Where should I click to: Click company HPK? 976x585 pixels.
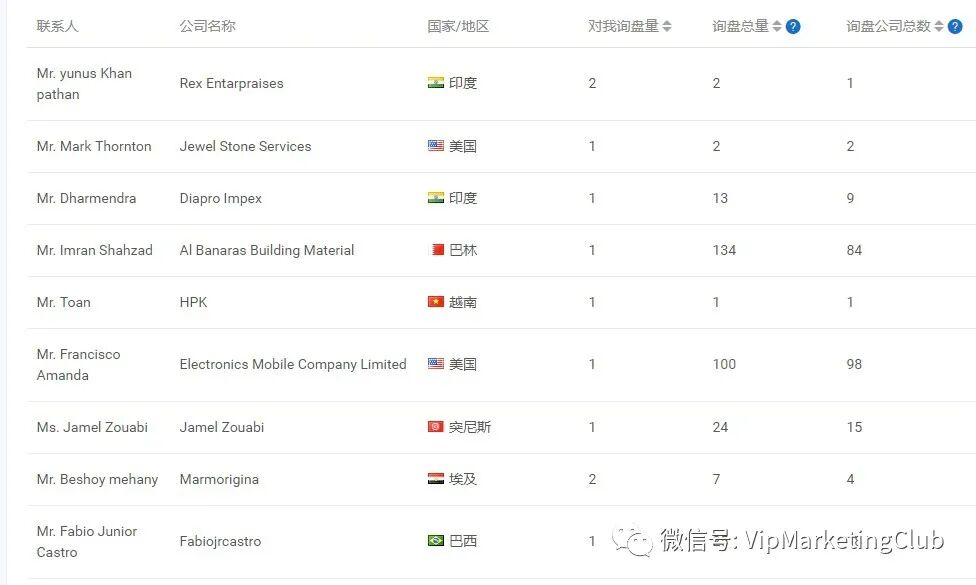pos(193,302)
